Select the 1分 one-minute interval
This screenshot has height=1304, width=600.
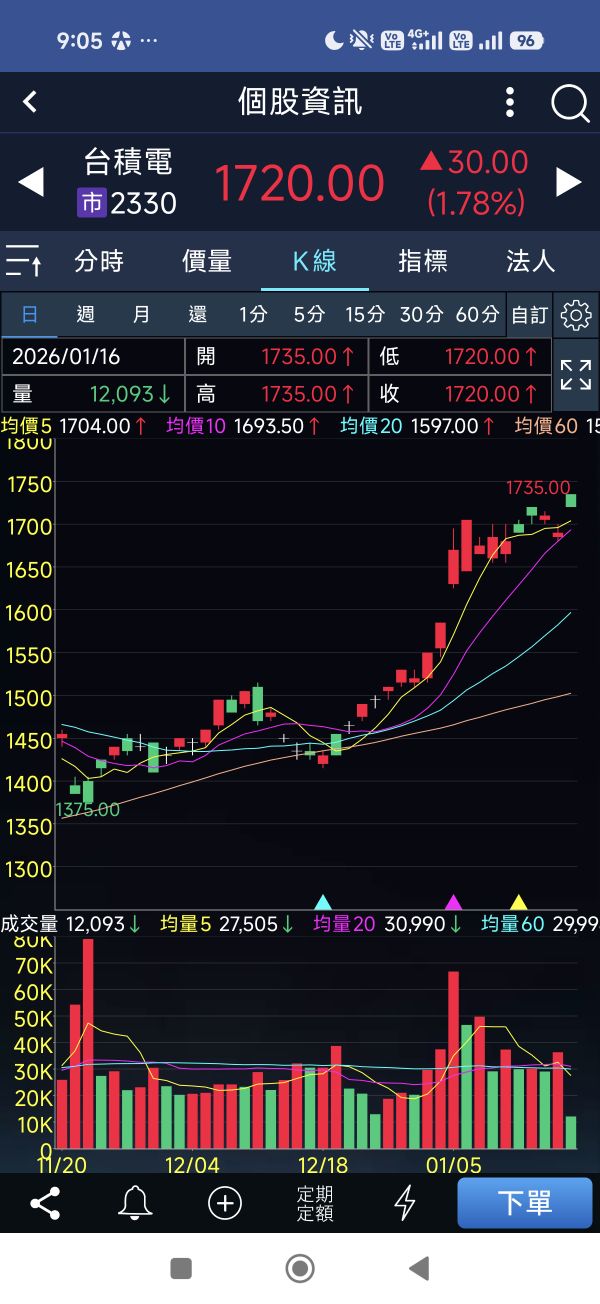pos(253,315)
